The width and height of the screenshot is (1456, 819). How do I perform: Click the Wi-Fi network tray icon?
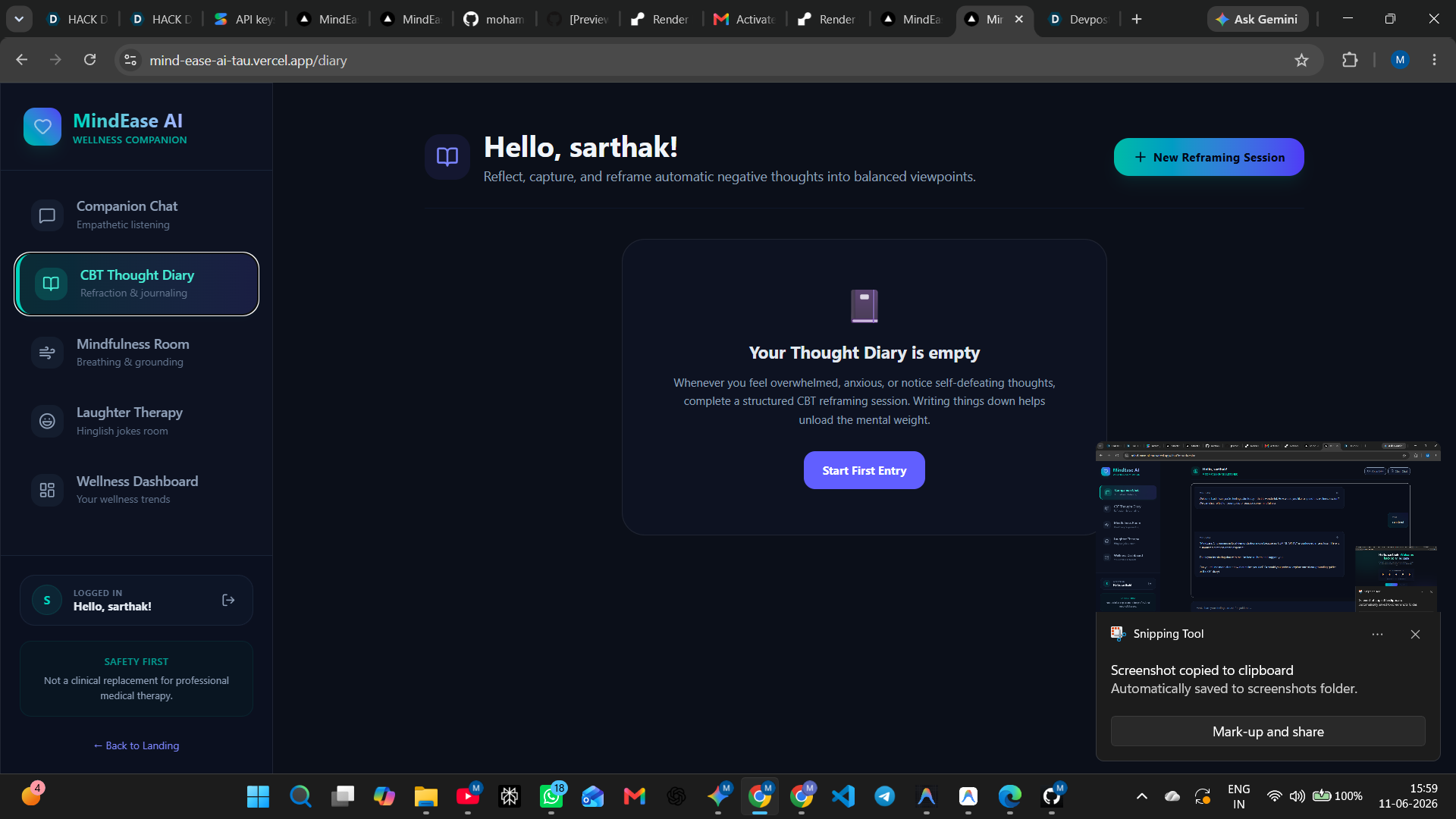(1275, 796)
